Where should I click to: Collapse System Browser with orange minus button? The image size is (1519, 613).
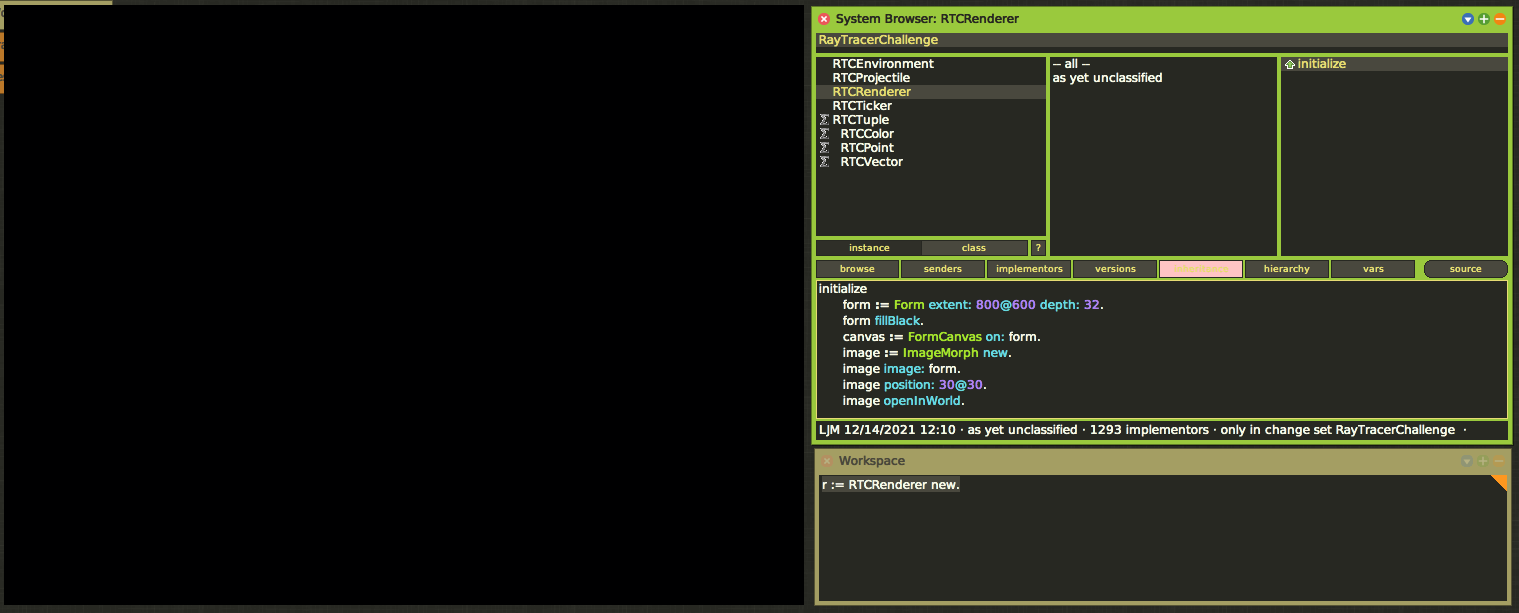1499,19
